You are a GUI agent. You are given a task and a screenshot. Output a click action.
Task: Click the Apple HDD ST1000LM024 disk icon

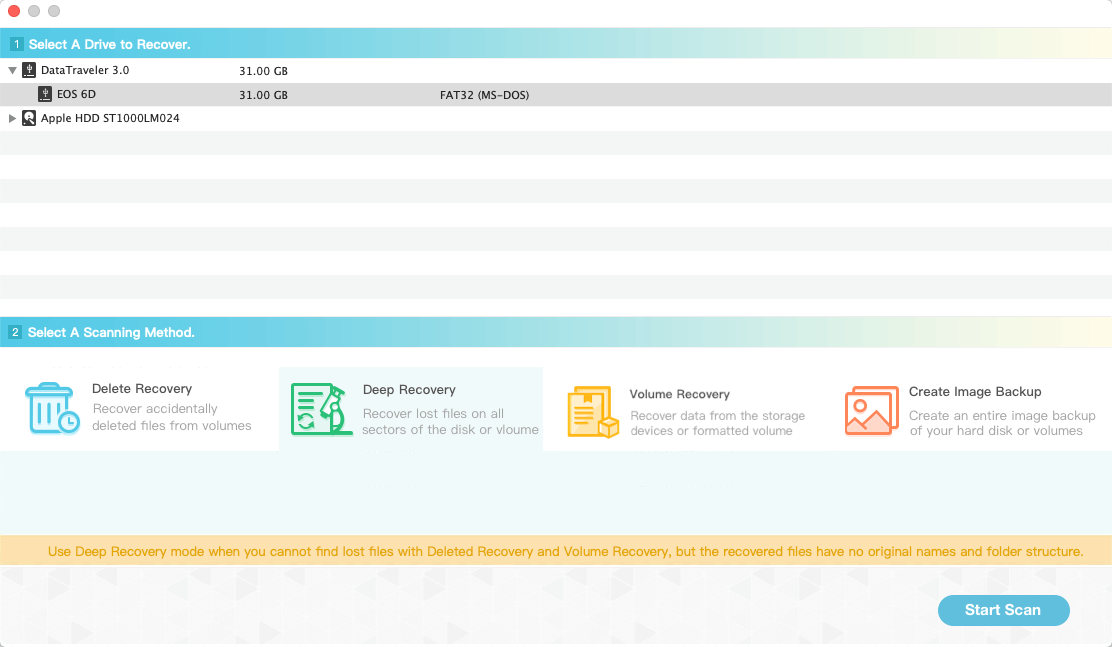pyautogui.click(x=29, y=118)
